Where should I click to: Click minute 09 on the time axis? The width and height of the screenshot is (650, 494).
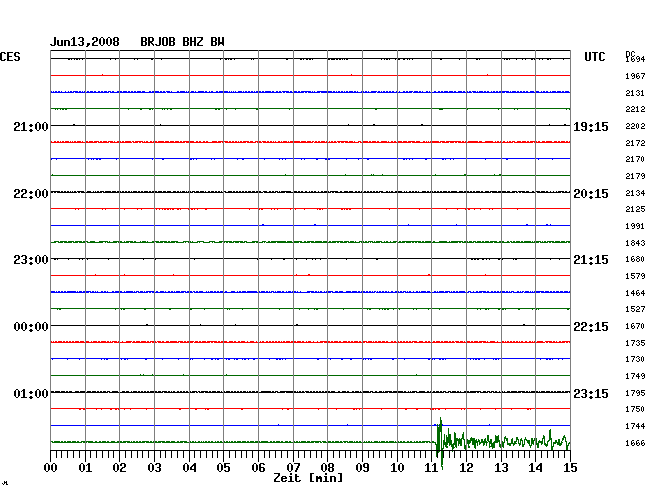point(362,468)
